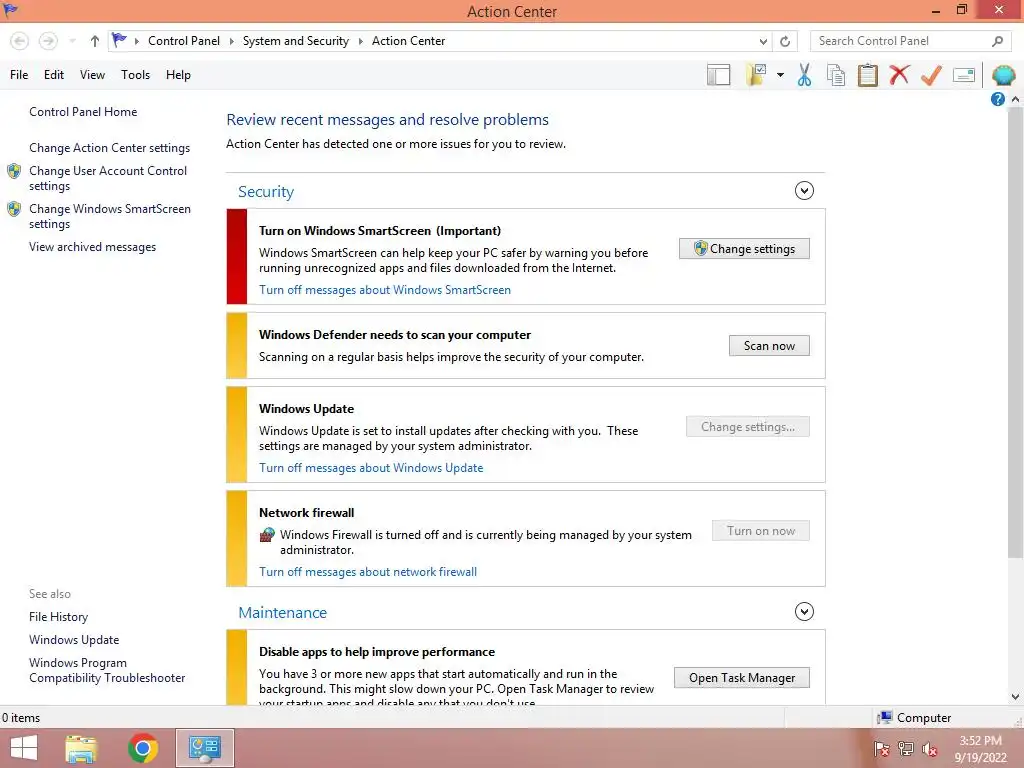Click the preview pane layout icon
The height and width of the screenshot is (768, 1024).
coord(718,75)
